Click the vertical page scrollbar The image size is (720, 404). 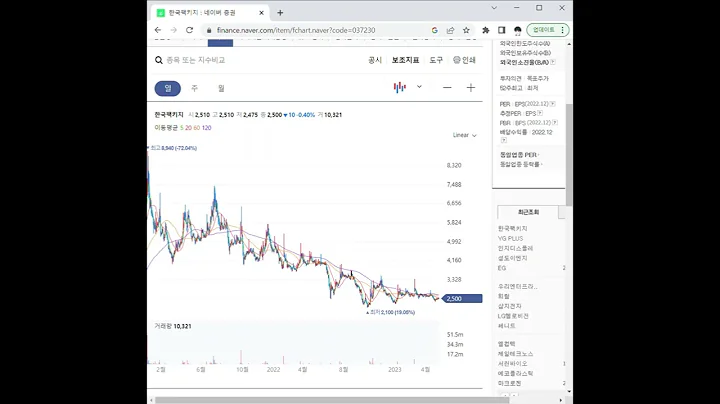tap(569, 155)
